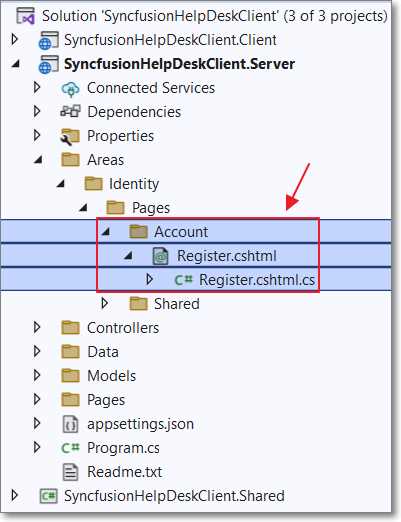
Task: Expand the Pages folder below Models
Action: coord(37,399)
